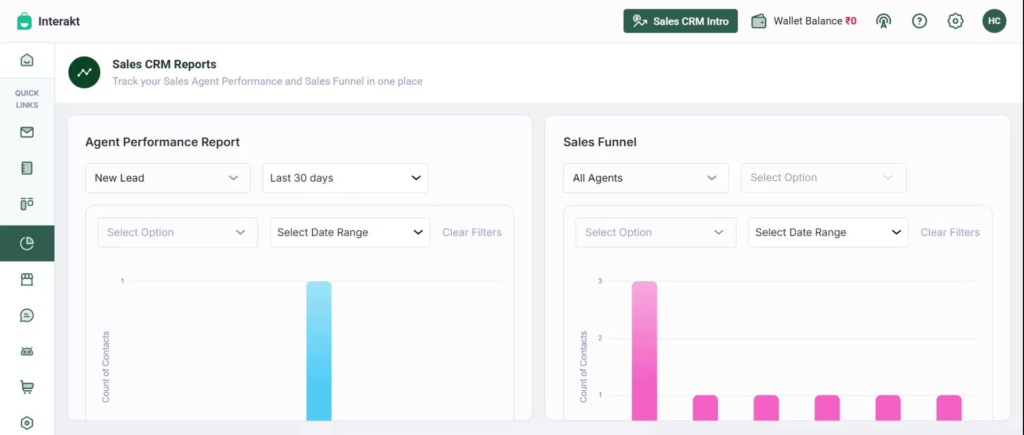Open the disabled Select Option dropdown beside All Agents

824,178
